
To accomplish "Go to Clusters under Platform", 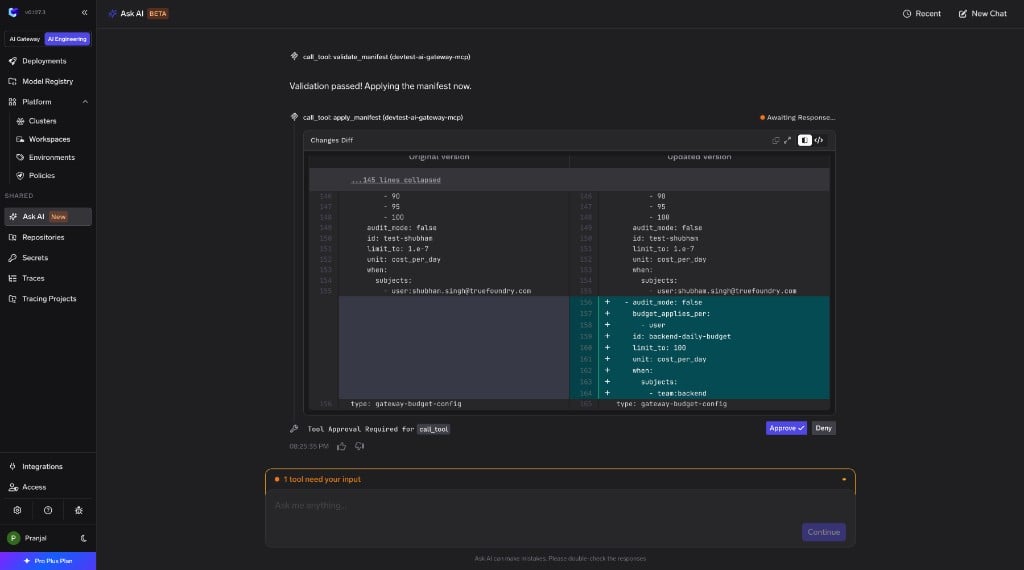I will tap(42, 121).
